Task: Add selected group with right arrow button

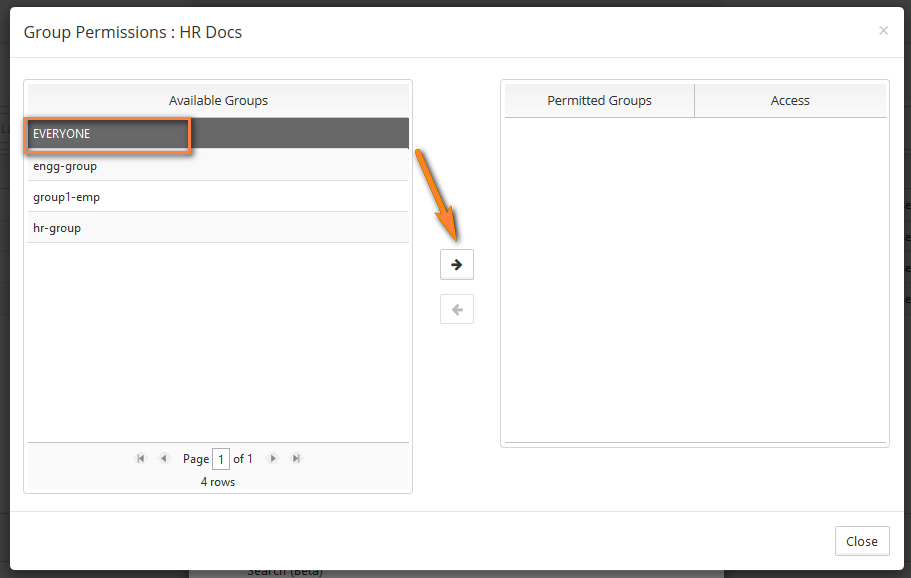Action: point(457,265)
